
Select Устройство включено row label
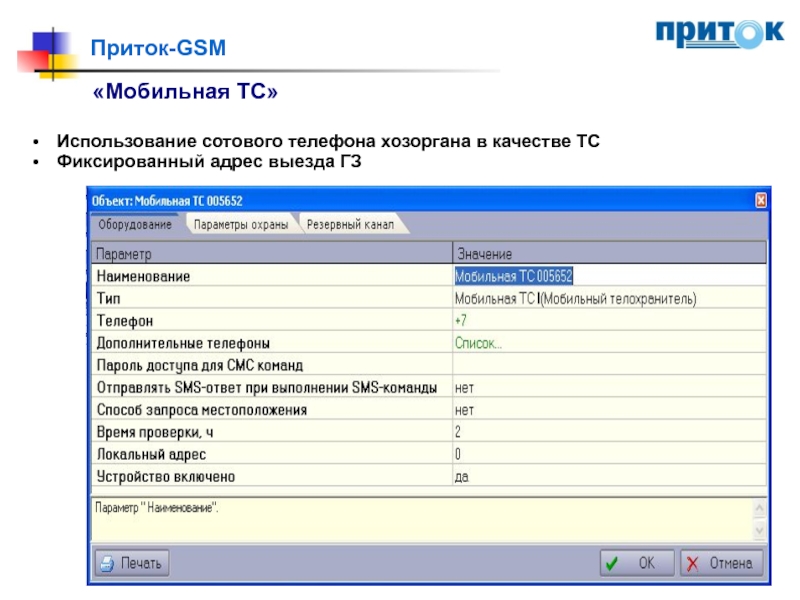click(x=166, y=477)
